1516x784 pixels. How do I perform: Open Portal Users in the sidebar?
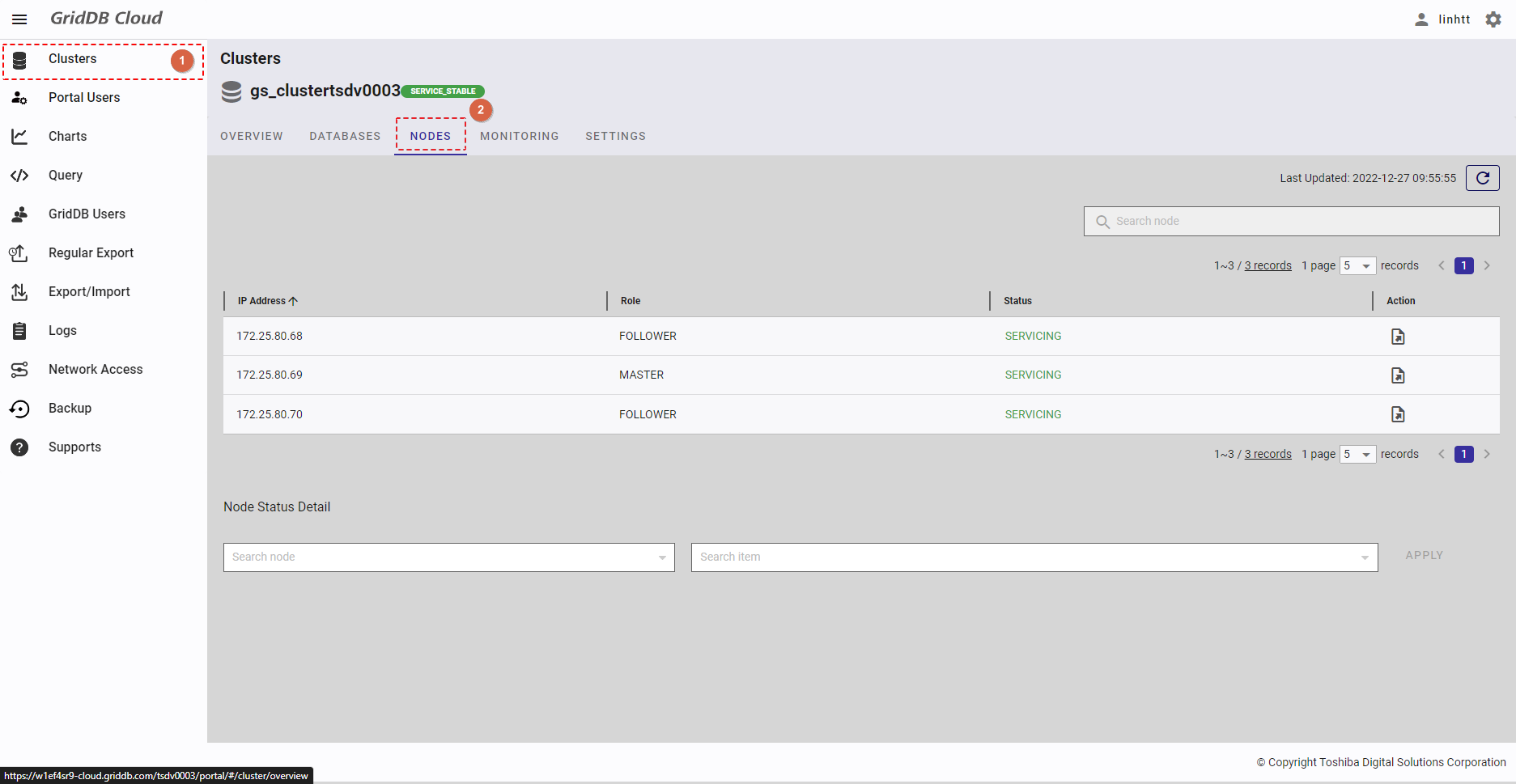click(x=104, y=98)
